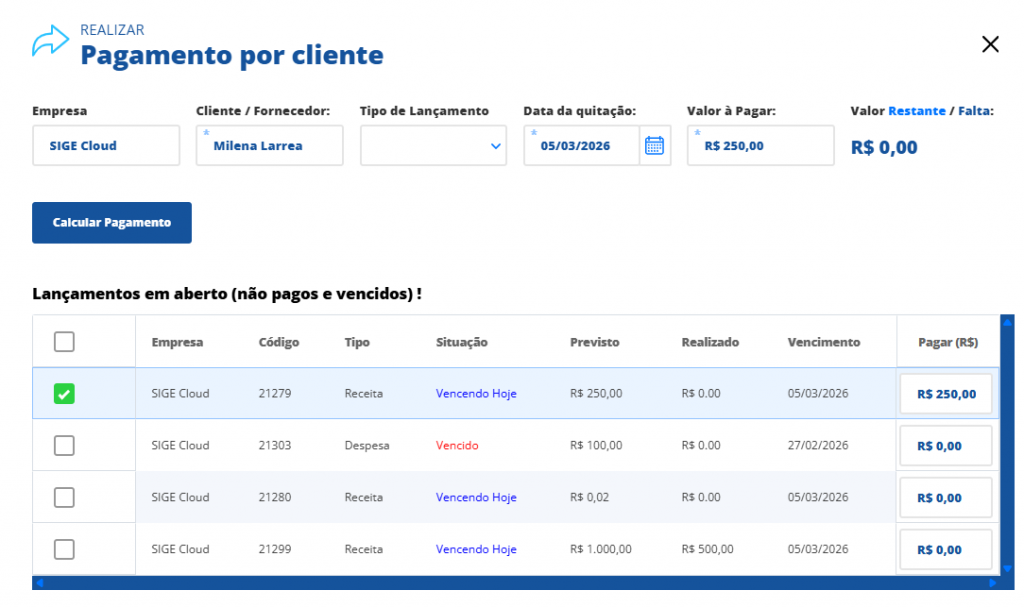Sort by the Vencimento column header

point(823,342)
